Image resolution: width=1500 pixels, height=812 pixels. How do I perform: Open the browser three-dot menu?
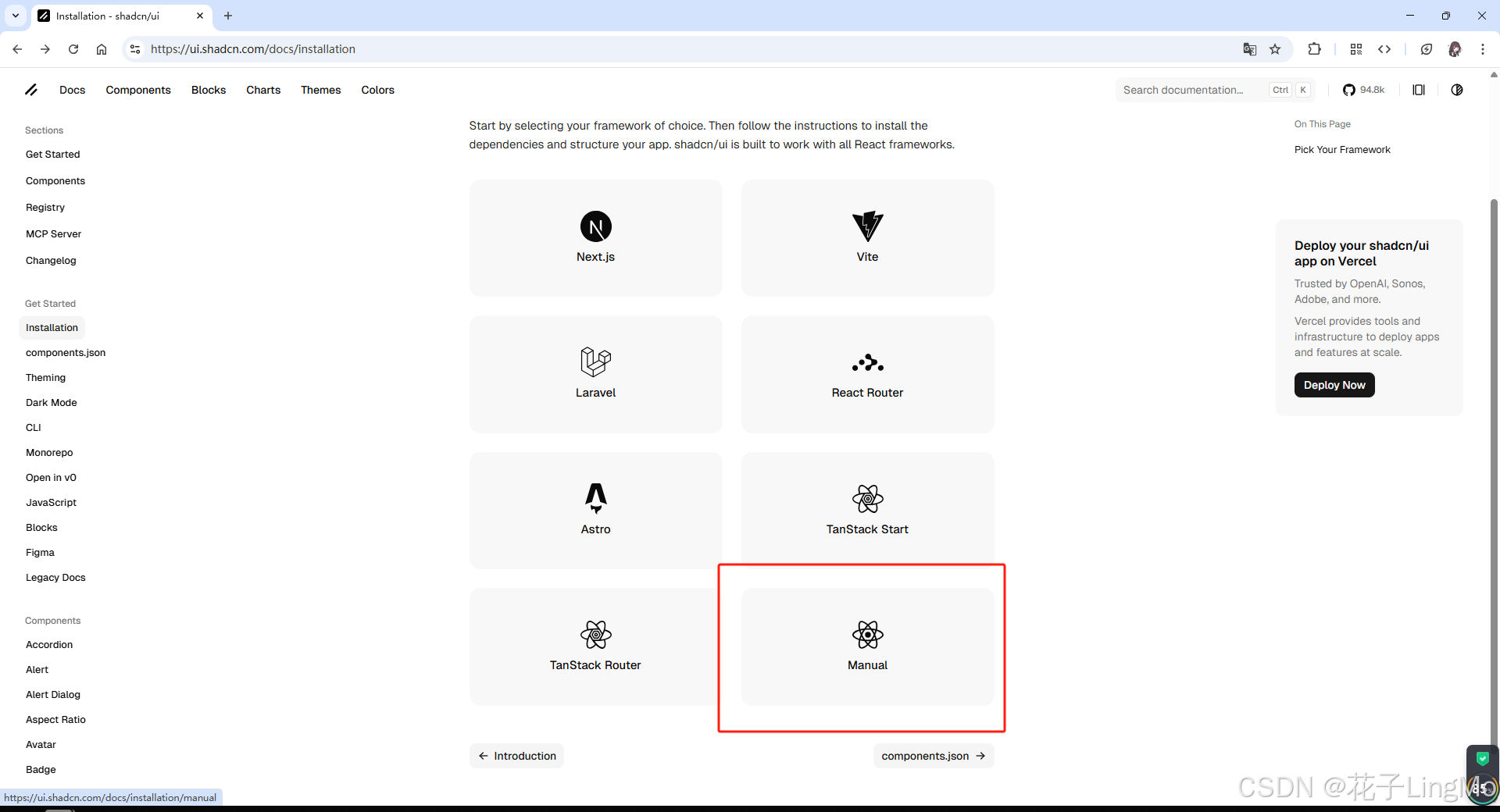(1483, 49)
